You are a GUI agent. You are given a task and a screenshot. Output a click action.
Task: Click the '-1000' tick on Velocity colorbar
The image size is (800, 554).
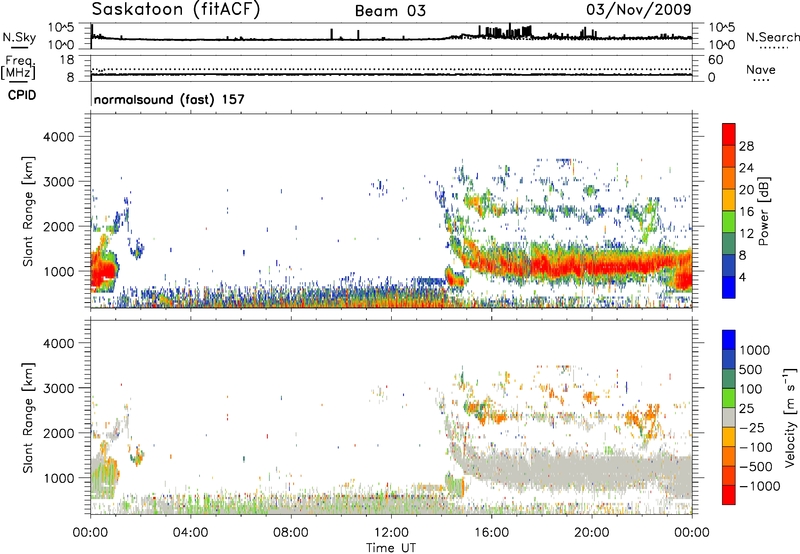(x=759, y=486)
